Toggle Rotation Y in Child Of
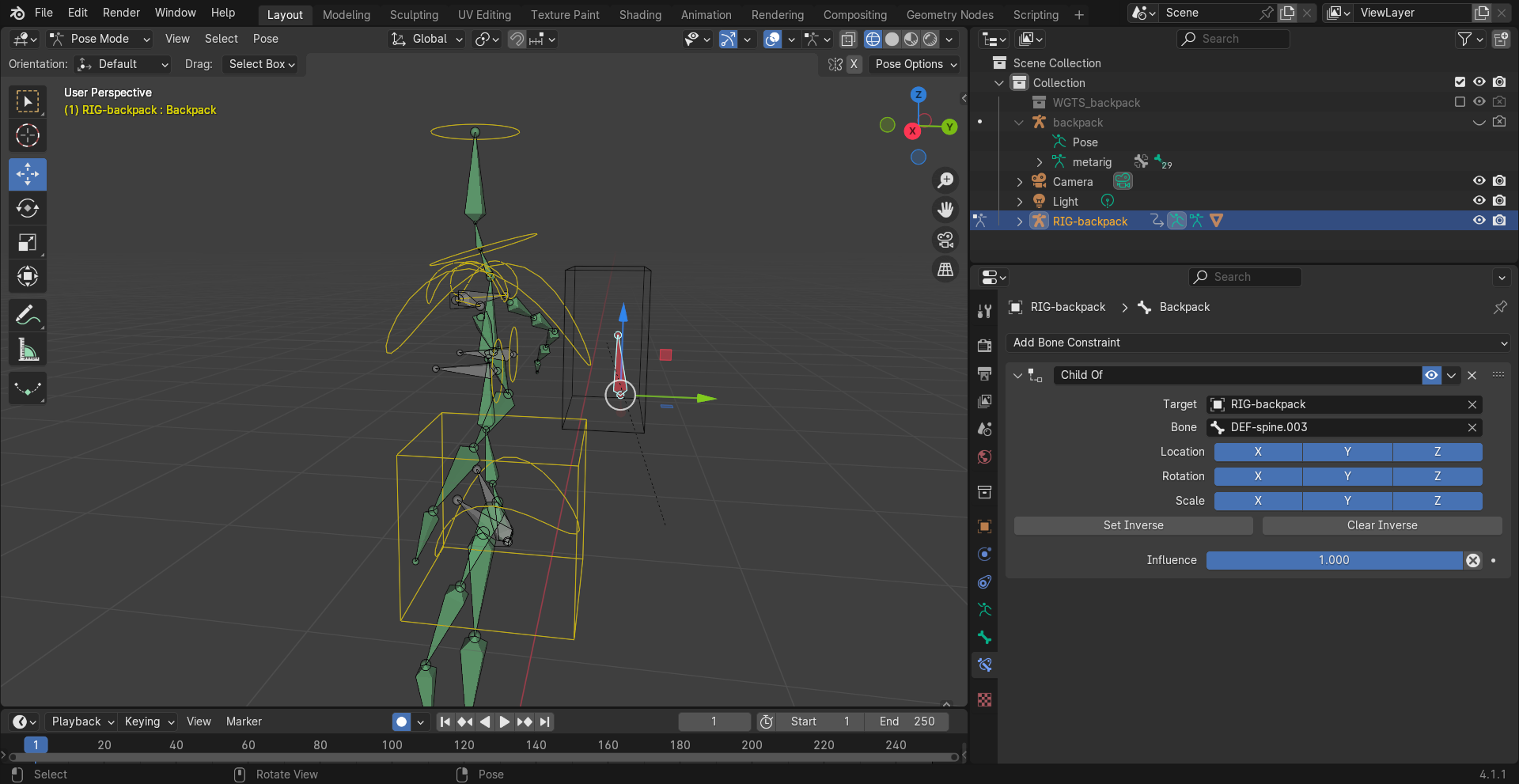The image size is (1519, 784). (1347, 476)
